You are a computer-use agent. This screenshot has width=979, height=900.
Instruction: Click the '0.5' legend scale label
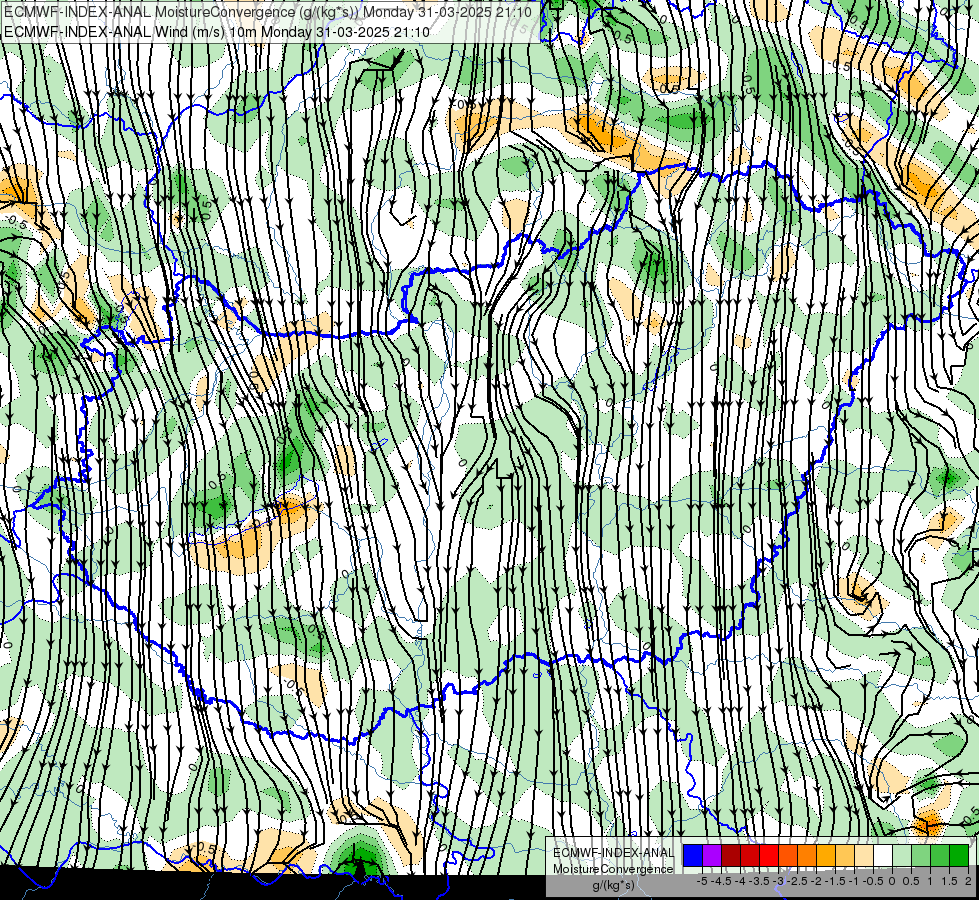click(912, 881)
